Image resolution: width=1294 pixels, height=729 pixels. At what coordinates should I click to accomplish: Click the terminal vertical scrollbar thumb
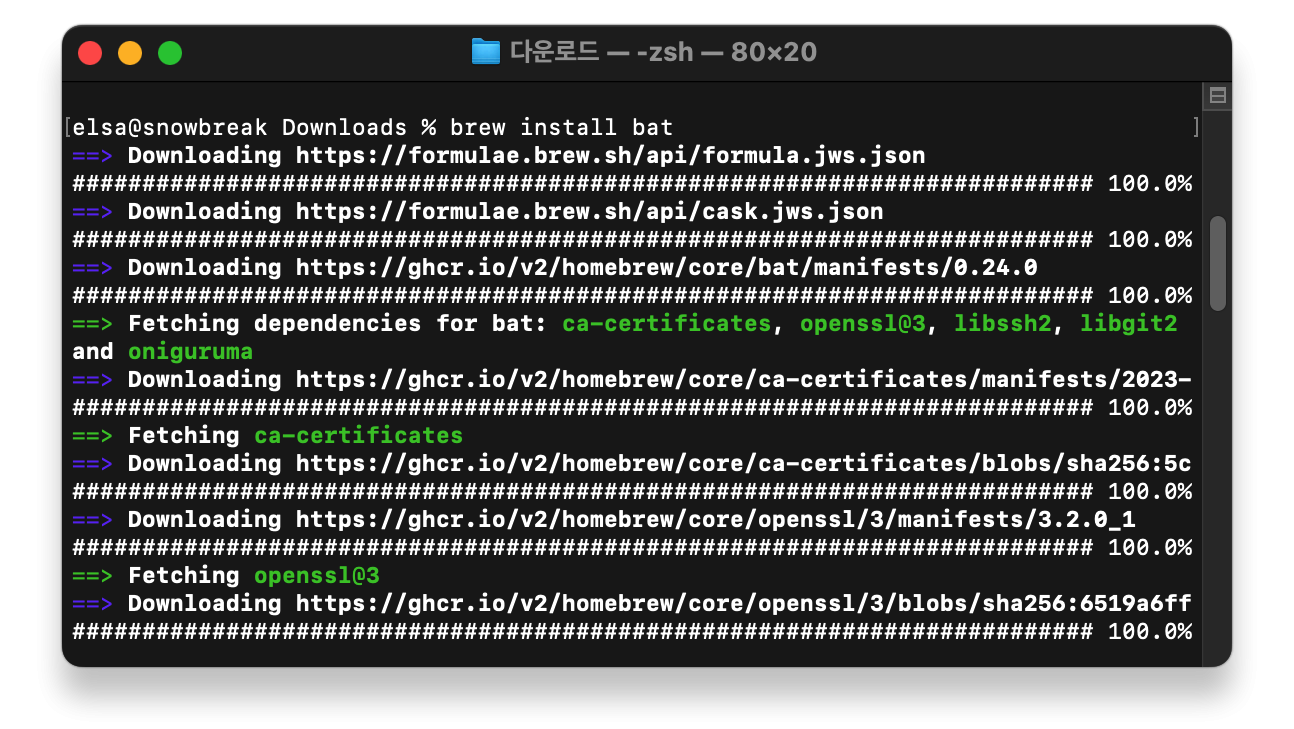[x=1218, y=264]
